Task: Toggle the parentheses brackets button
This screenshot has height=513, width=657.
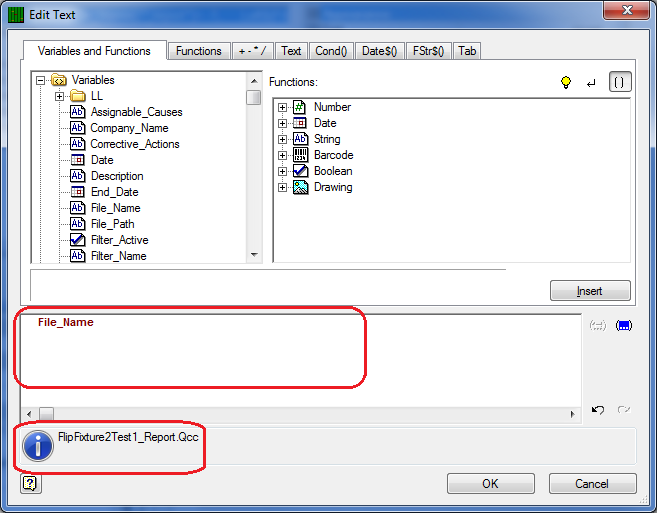Action: [x=620, y=82]
